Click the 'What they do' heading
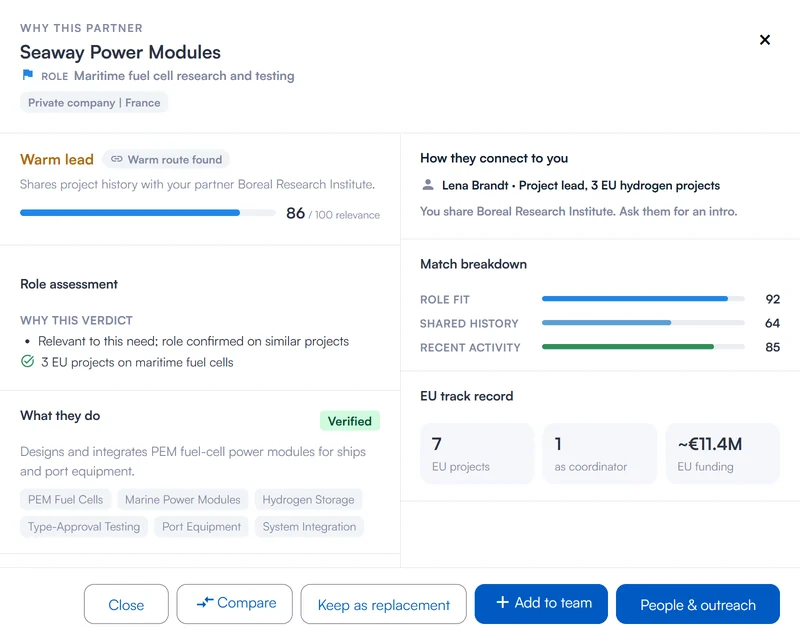This screenshot has height=640, width=800. click(60, 415)
